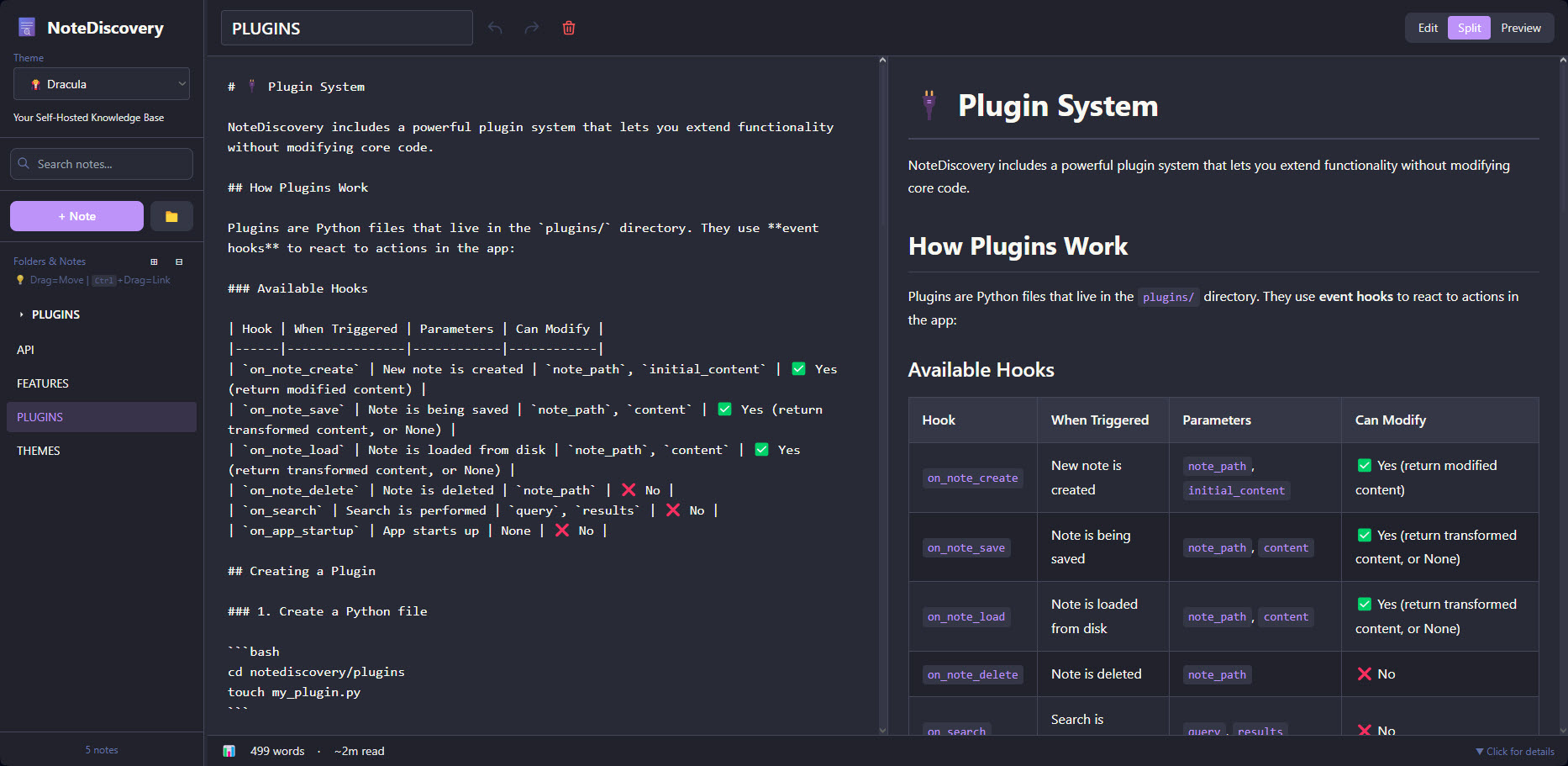Screen dimensions: 1568x766
Task: Select the Split view tab
Action: click(x=1468, y=27)
